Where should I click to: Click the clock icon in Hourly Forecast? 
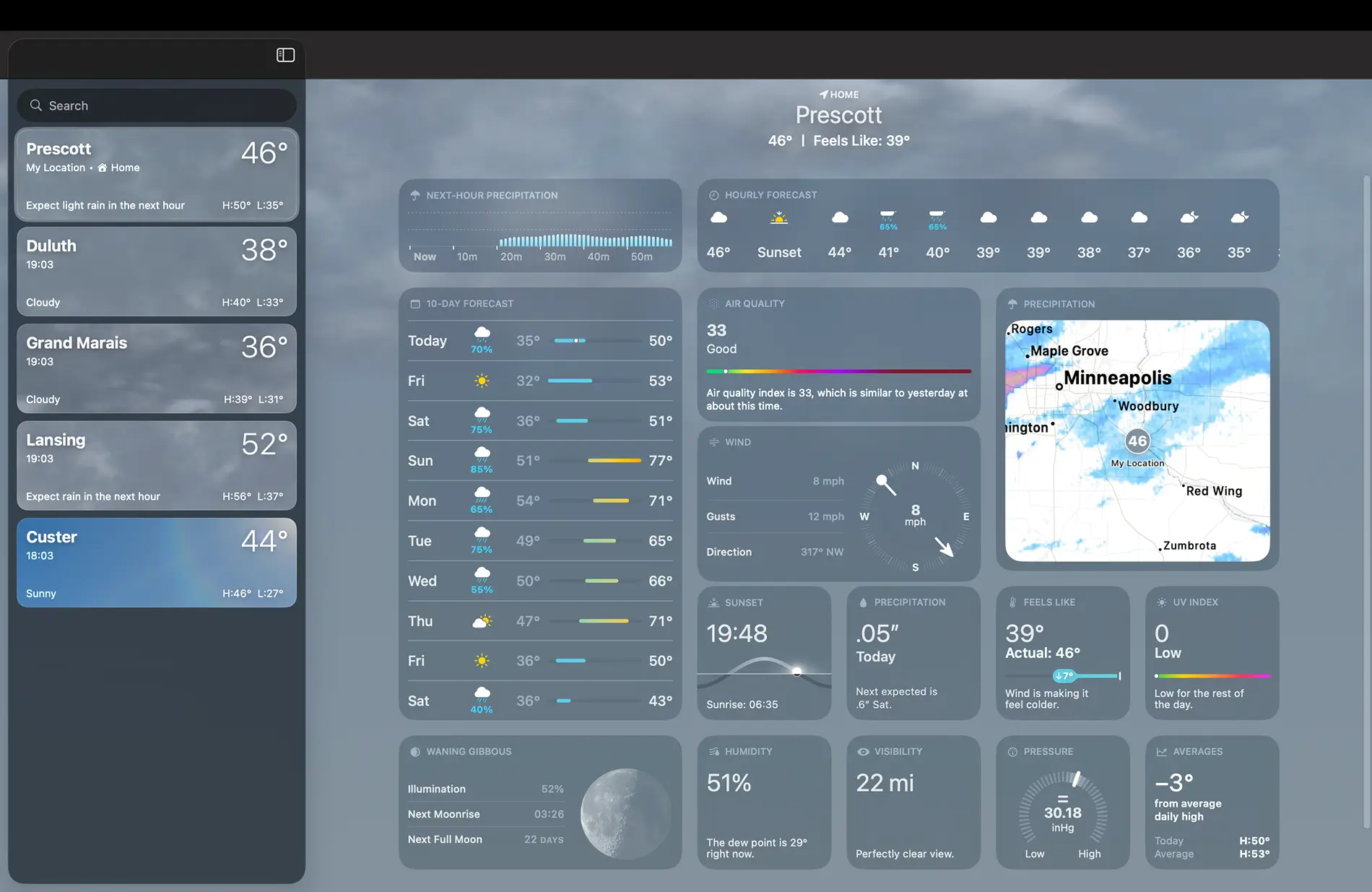[713, 195]
